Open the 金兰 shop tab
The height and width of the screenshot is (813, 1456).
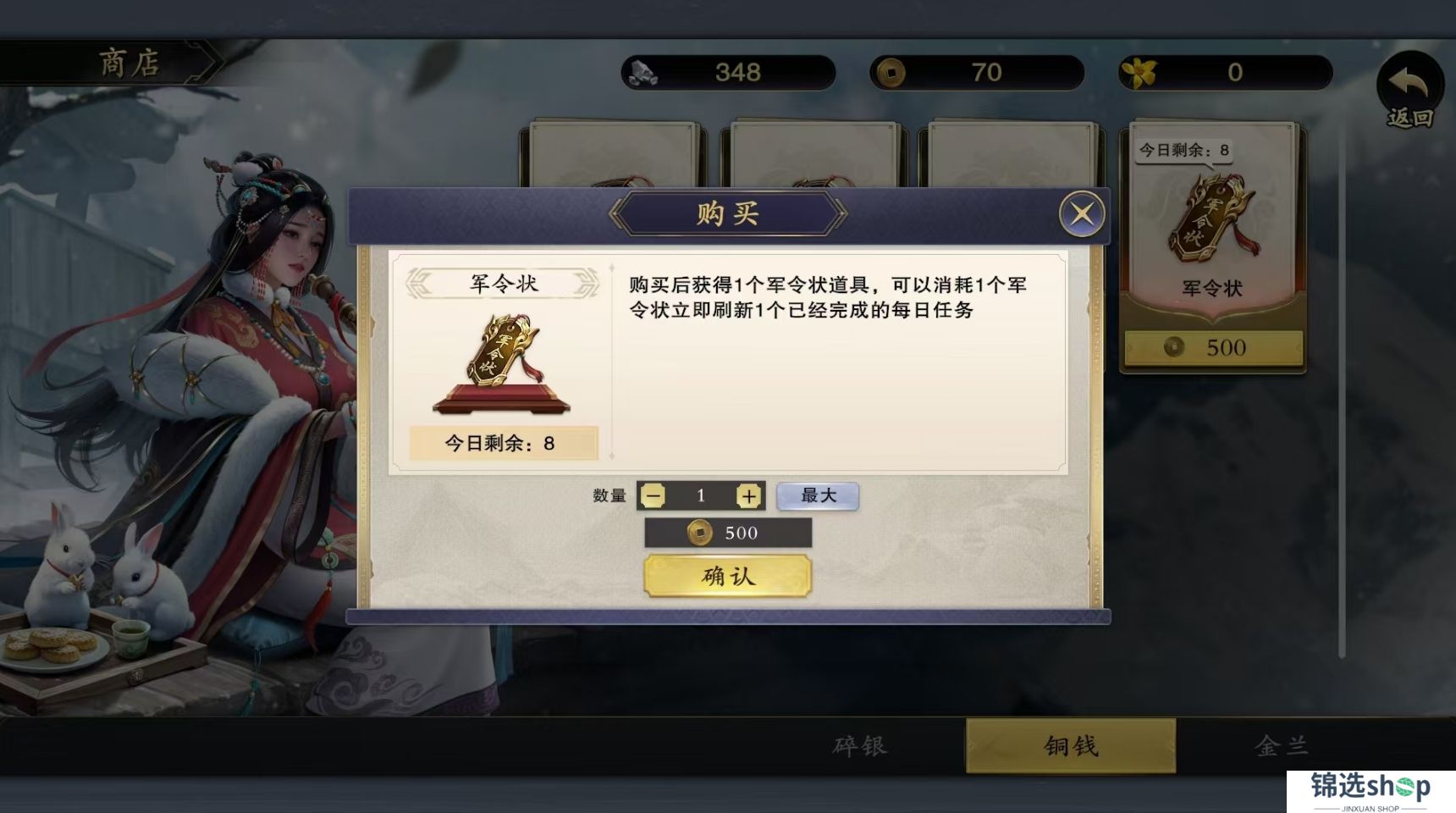tap(1282, 746)
